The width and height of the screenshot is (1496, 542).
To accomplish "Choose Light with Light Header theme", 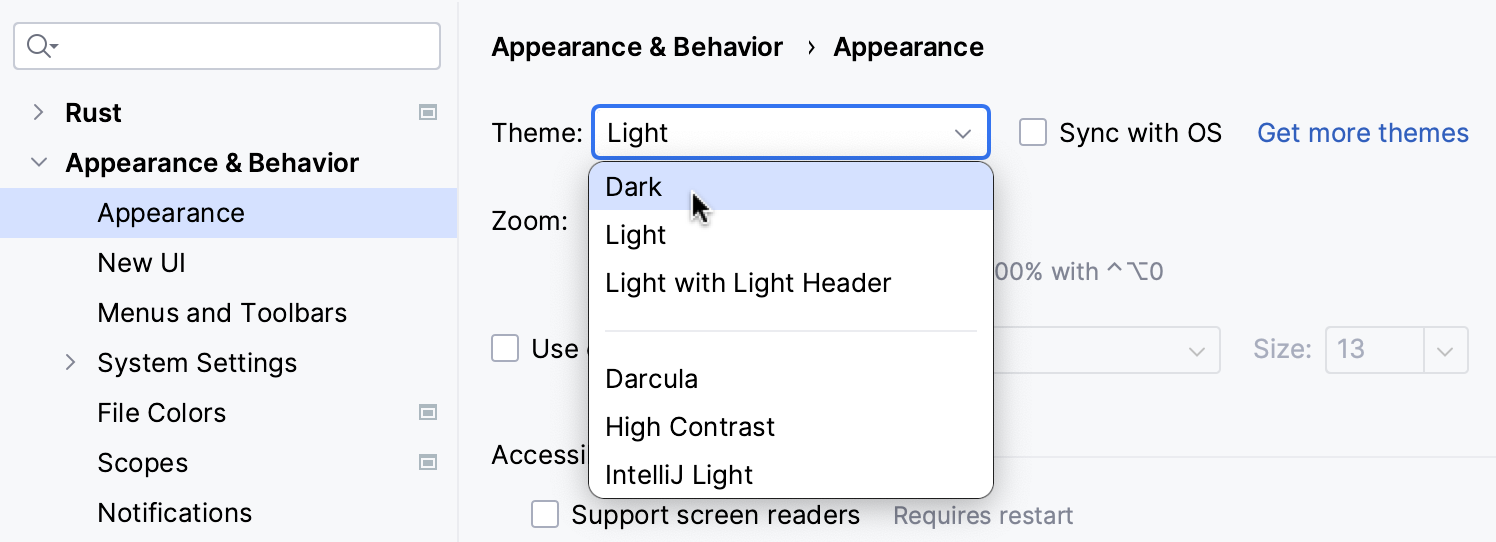I will pos(748,283).
